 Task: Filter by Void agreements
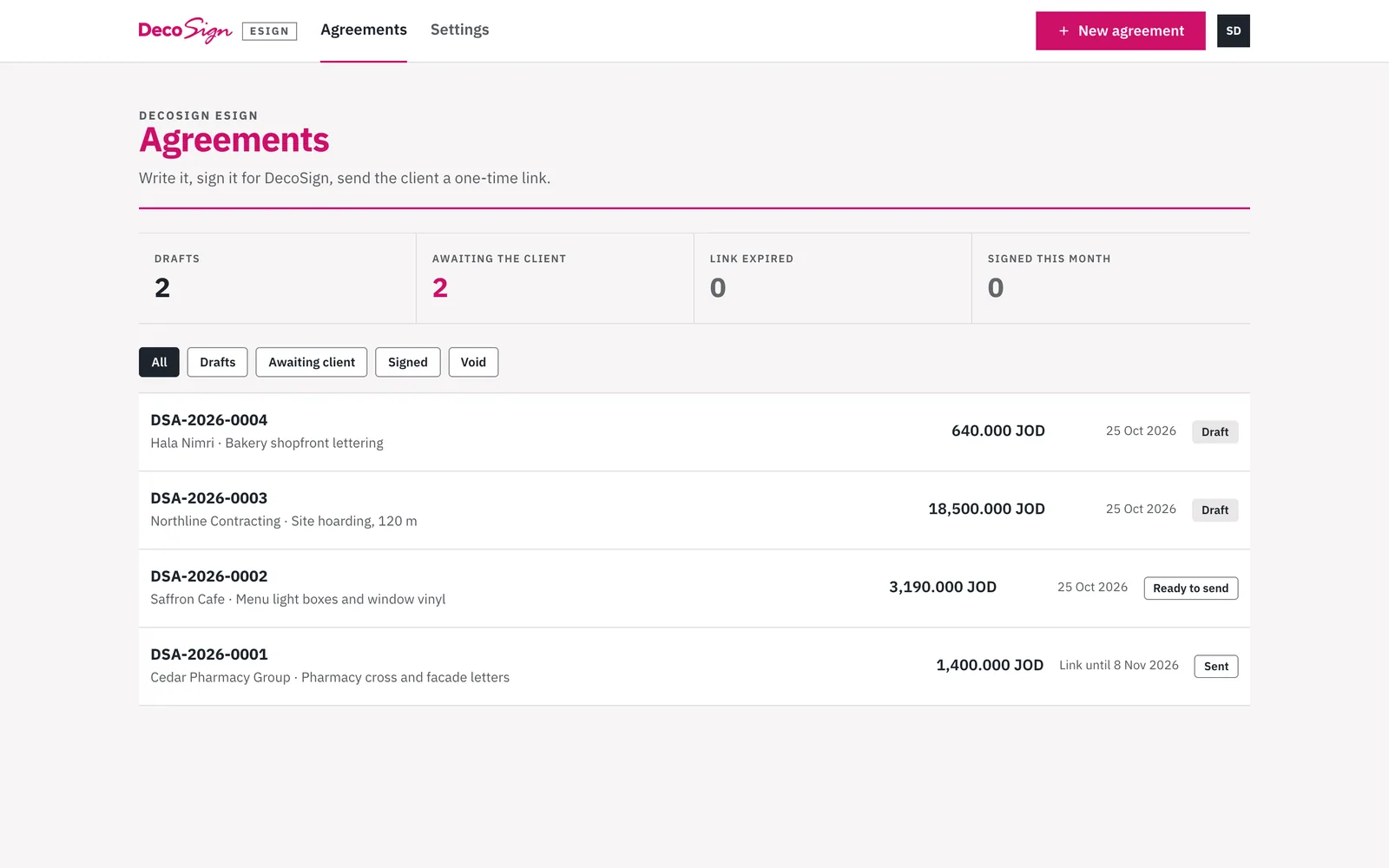click(x=473, y=362)
